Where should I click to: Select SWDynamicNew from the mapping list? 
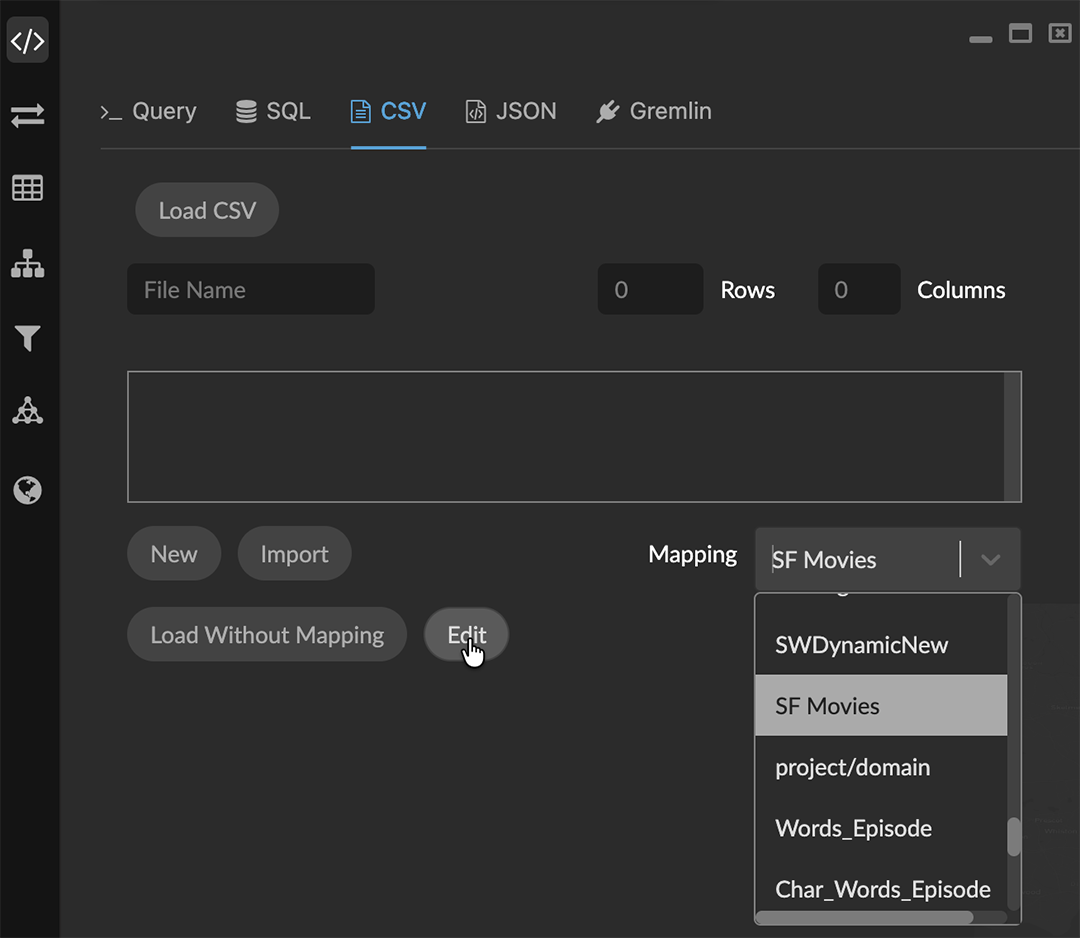[861, 645]
